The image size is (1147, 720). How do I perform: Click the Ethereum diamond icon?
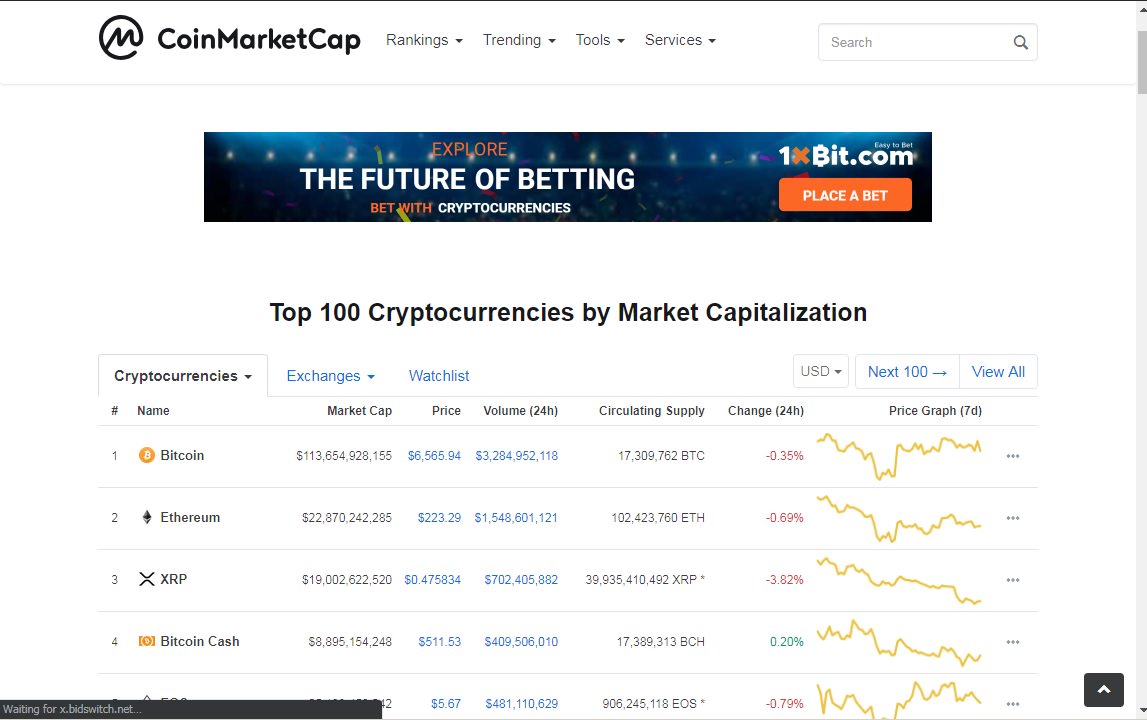point(146,517)
